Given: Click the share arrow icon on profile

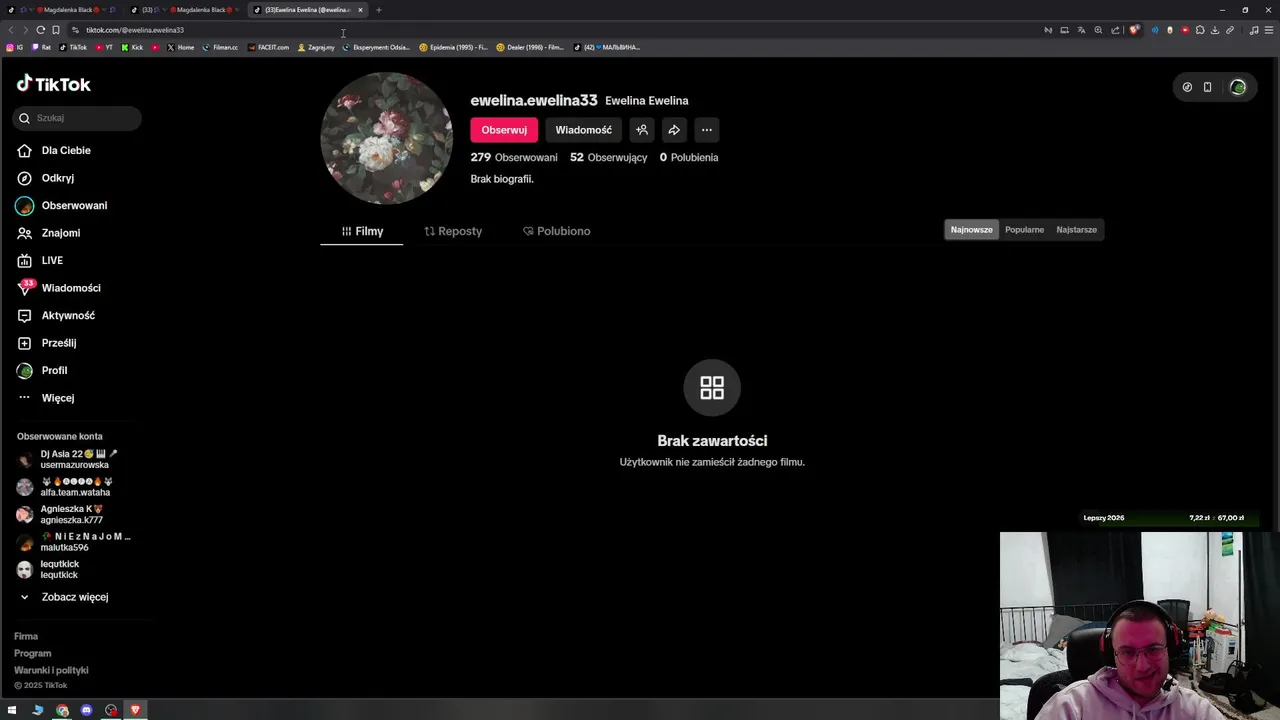Looking at the screenshot, I should point(674,130).
